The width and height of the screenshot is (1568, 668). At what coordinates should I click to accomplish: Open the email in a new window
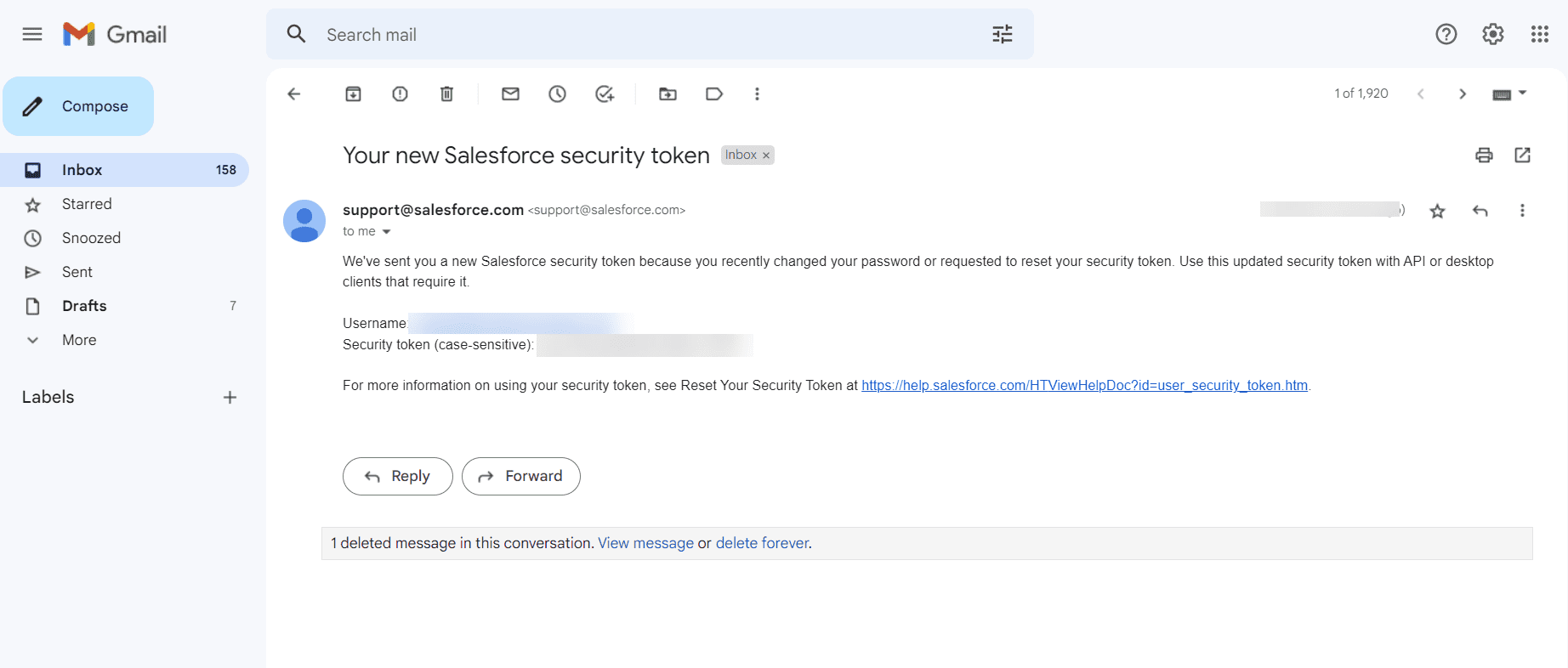pos(1522,155)
